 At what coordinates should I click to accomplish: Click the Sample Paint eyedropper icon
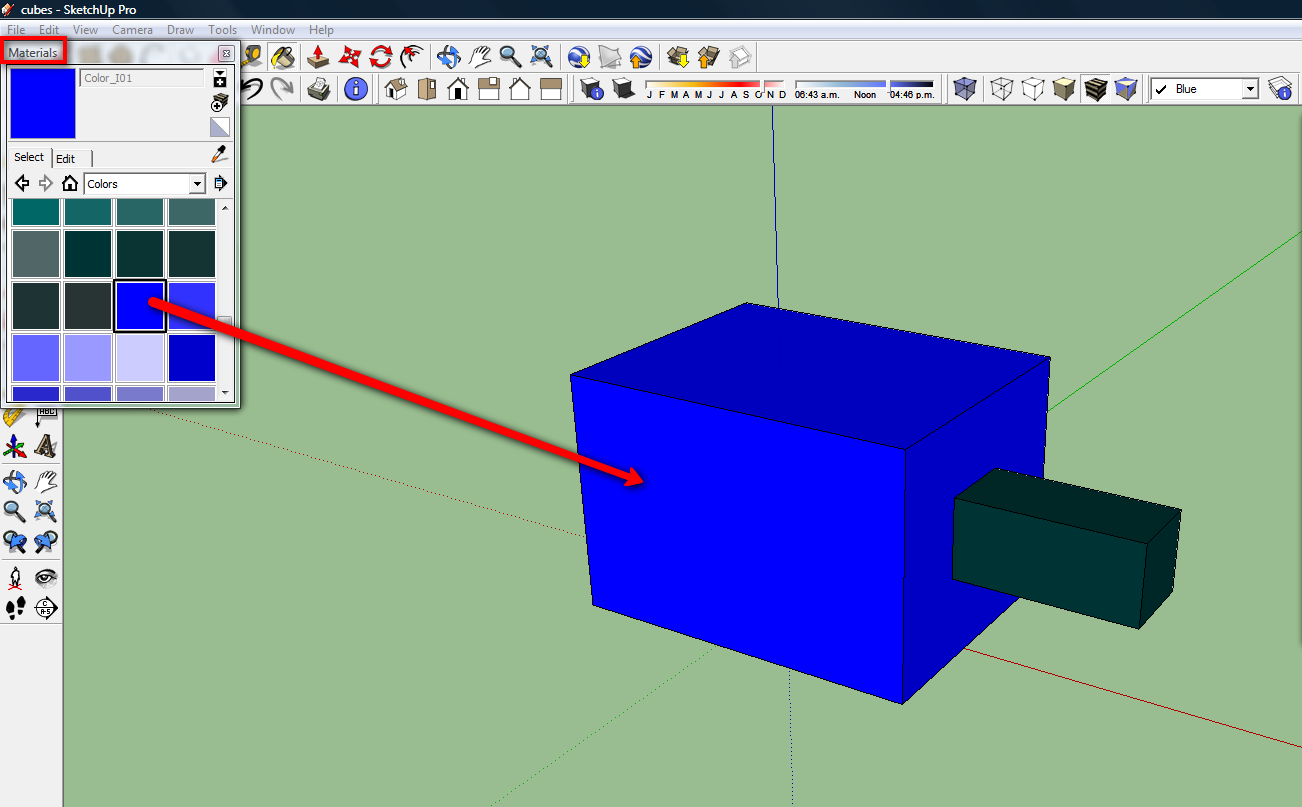click(x=219, y=154)
